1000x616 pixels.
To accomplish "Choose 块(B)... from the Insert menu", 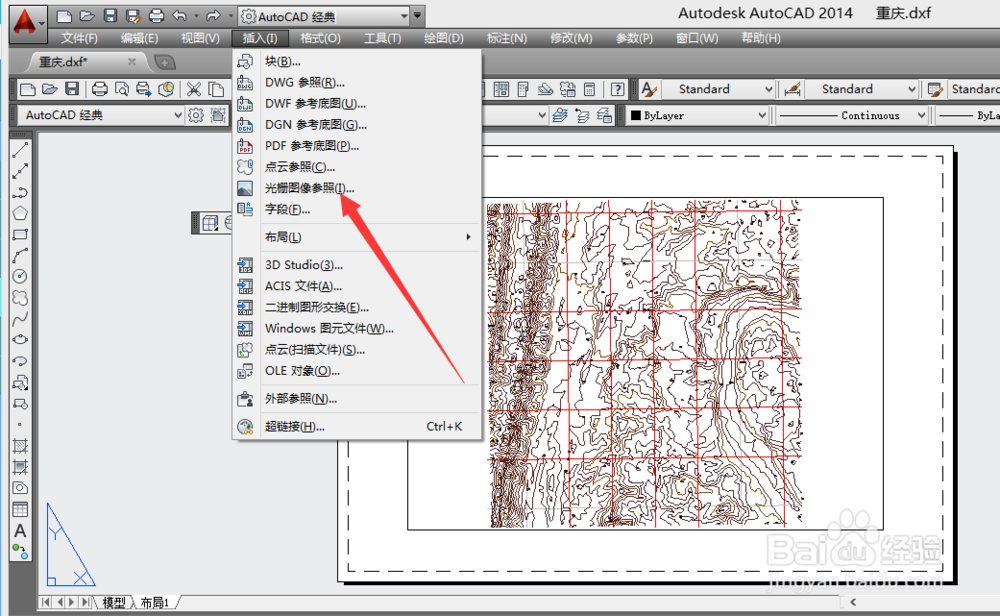I will point(357,61).
